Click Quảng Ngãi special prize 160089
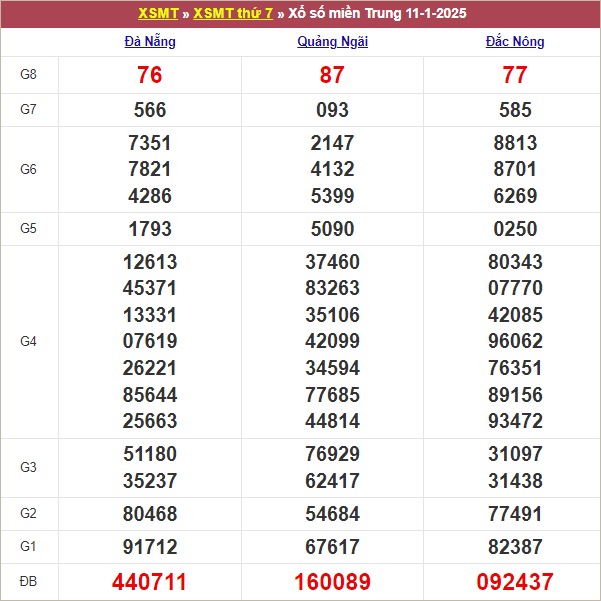This screenshot has height=601, width=601. pos(332,581)
